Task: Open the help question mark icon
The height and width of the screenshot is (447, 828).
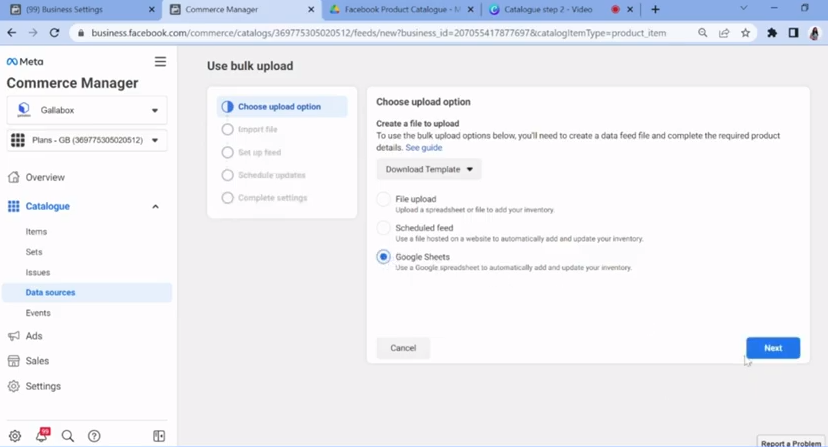Action: pyautogui.click(x=94, y=436)
